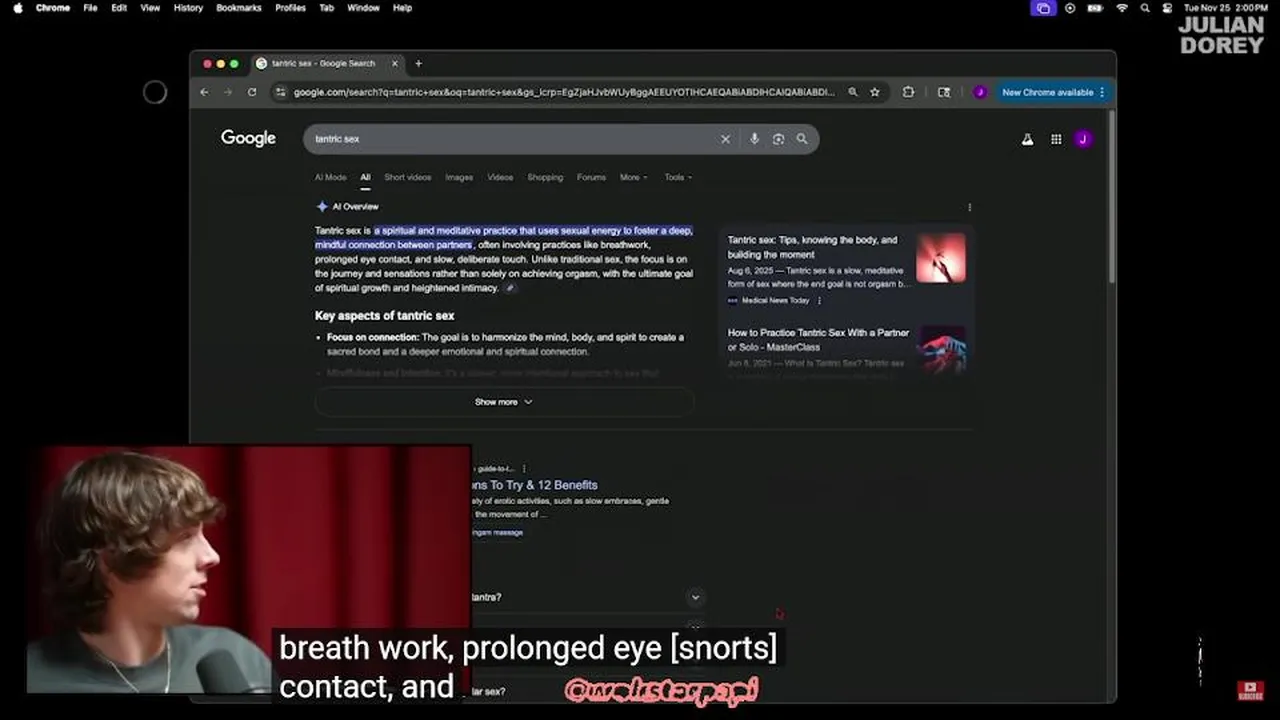Open a new tab with the plus button

click(418, 63)
